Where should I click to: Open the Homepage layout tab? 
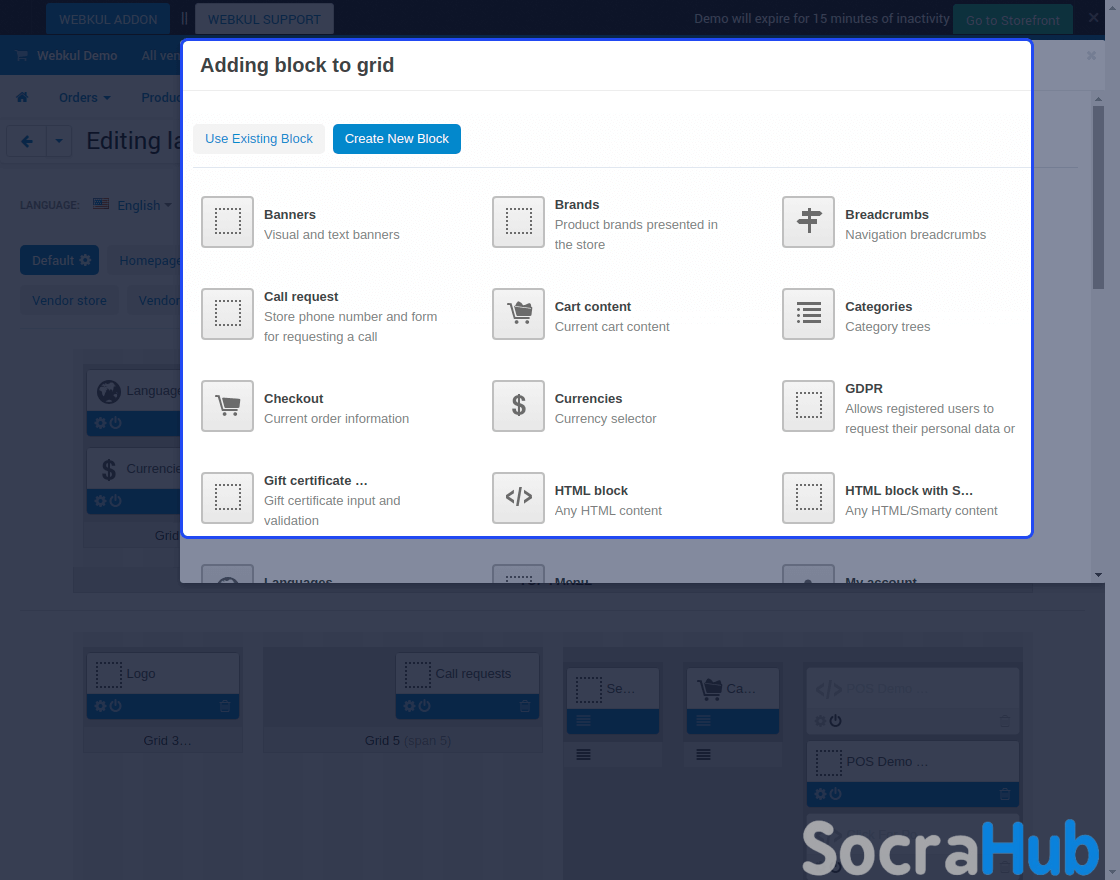148,261
